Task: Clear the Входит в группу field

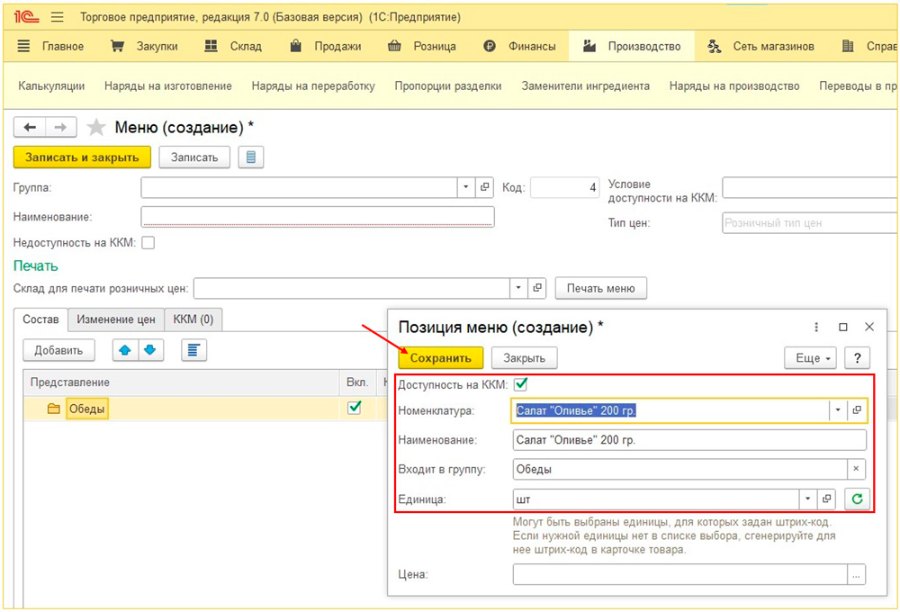Action: coord(856,469)
